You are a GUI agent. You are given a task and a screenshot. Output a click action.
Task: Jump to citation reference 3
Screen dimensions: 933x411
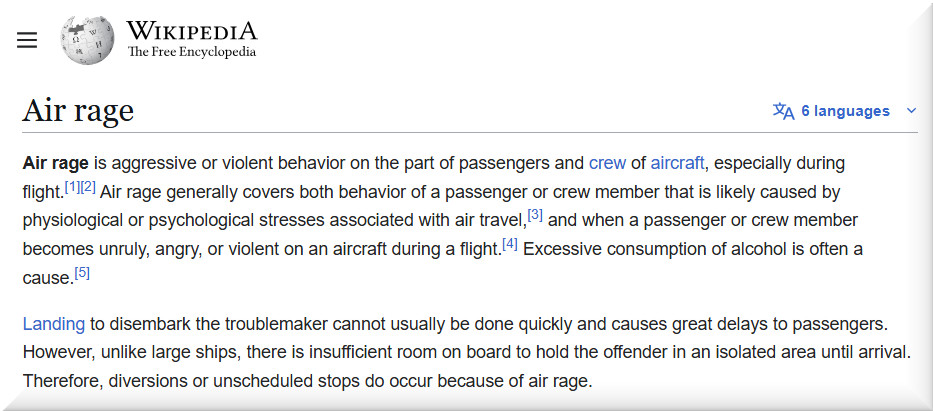pos(535,215)
